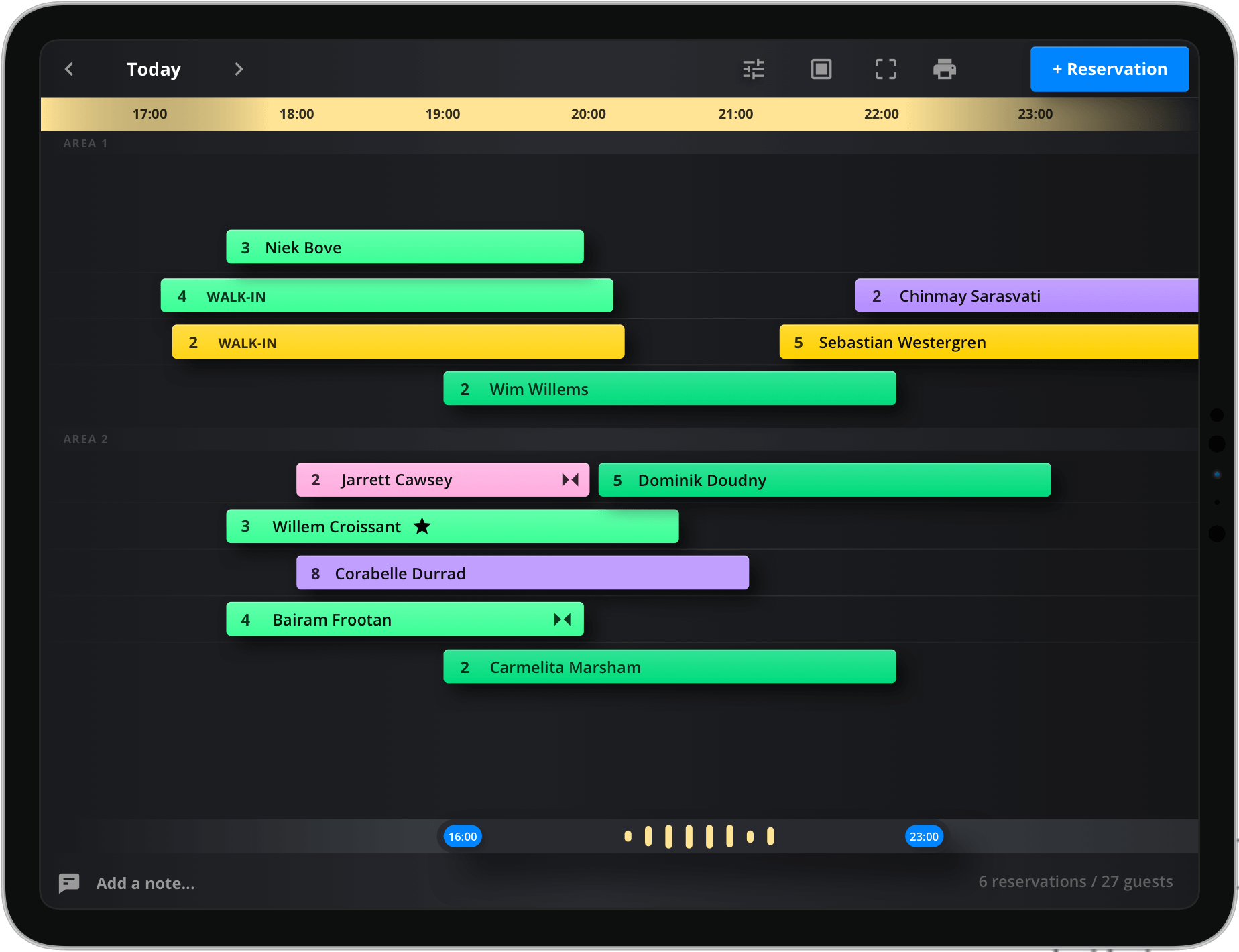Click the 17:00 time header

pyautogui.click(x=150, y=114)
